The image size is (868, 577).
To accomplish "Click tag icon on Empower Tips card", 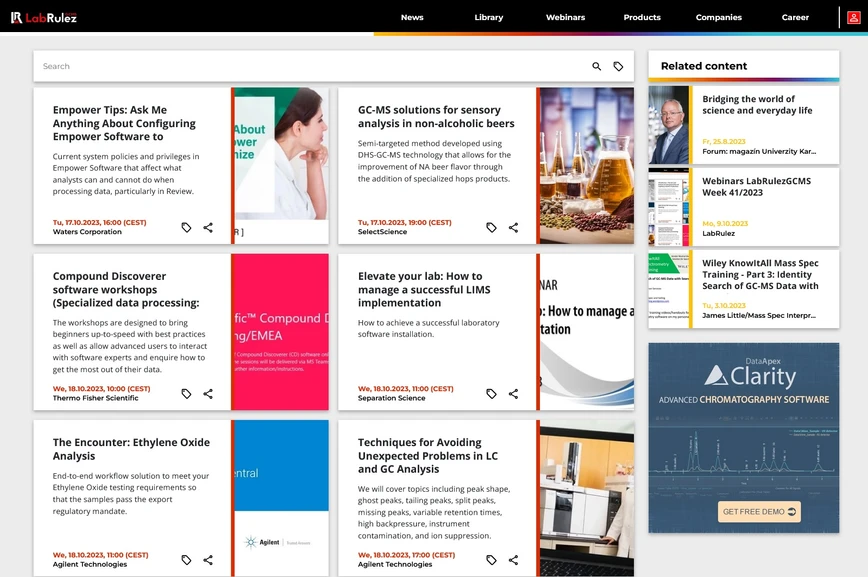I will [187, 228].
